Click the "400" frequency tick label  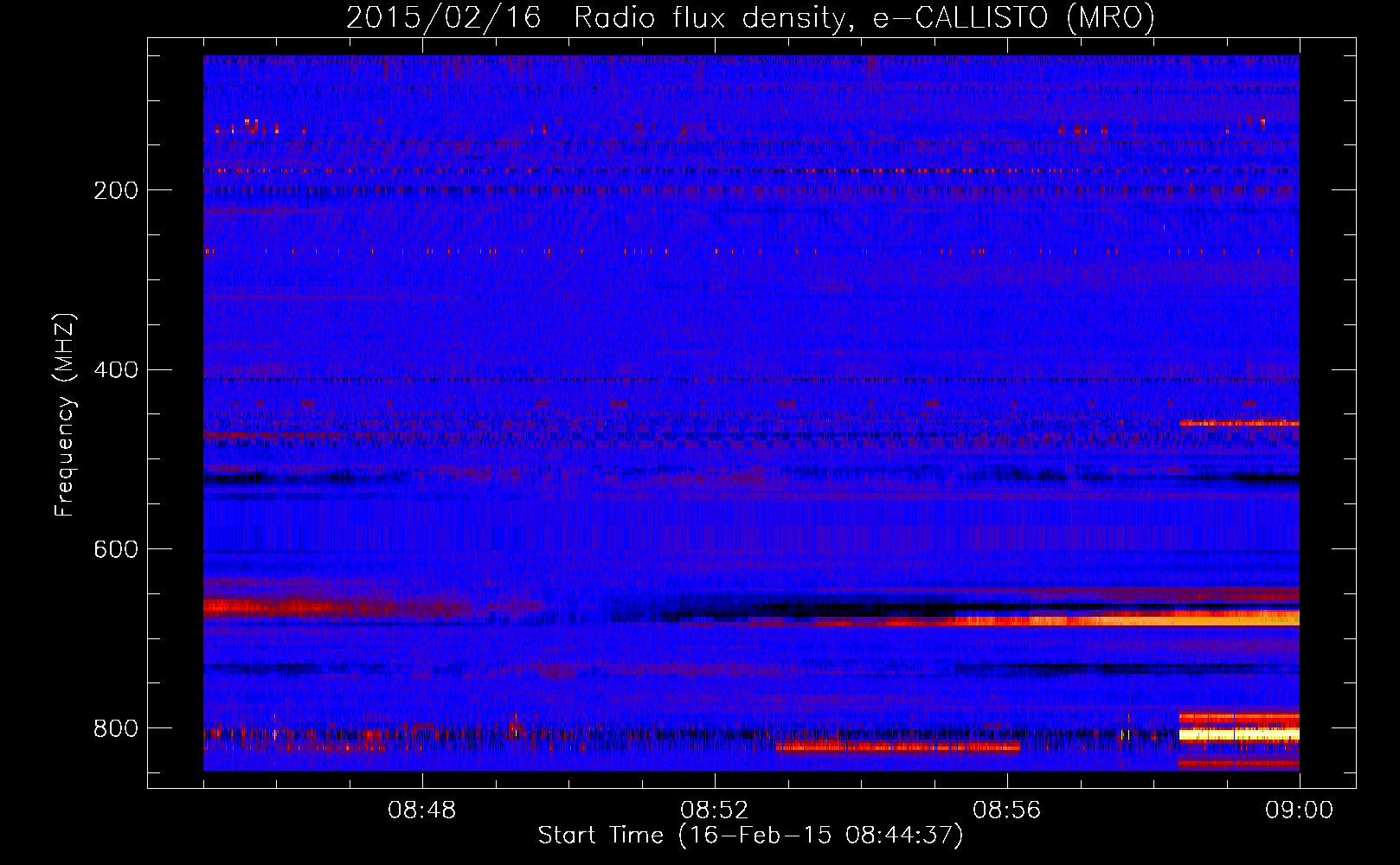pos(115,370)
